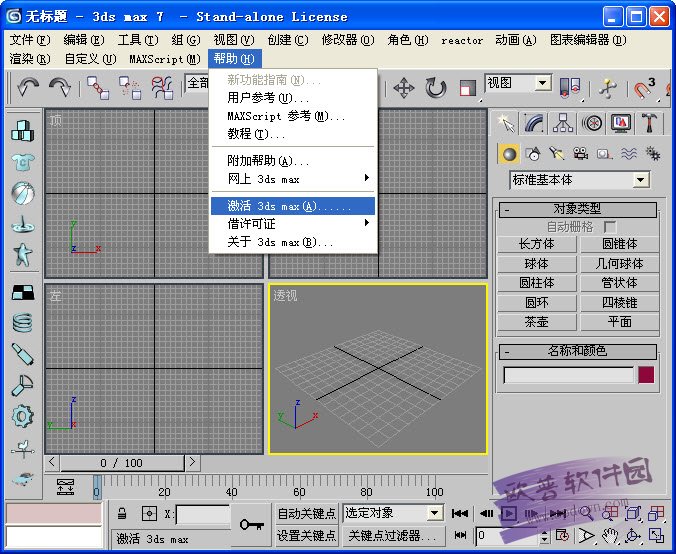The width and height of the screenshot is (676, 554).
Task: Toggle the 3D Snaps magnet icon
Action: pos(644,88)
